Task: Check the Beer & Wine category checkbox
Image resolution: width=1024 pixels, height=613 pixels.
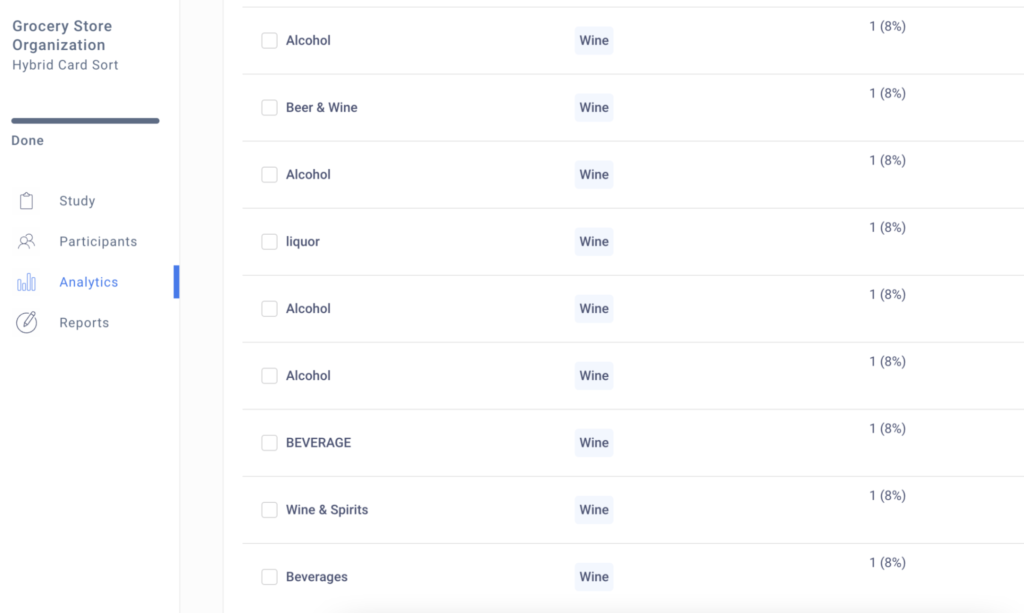Action: pos(269,107)
